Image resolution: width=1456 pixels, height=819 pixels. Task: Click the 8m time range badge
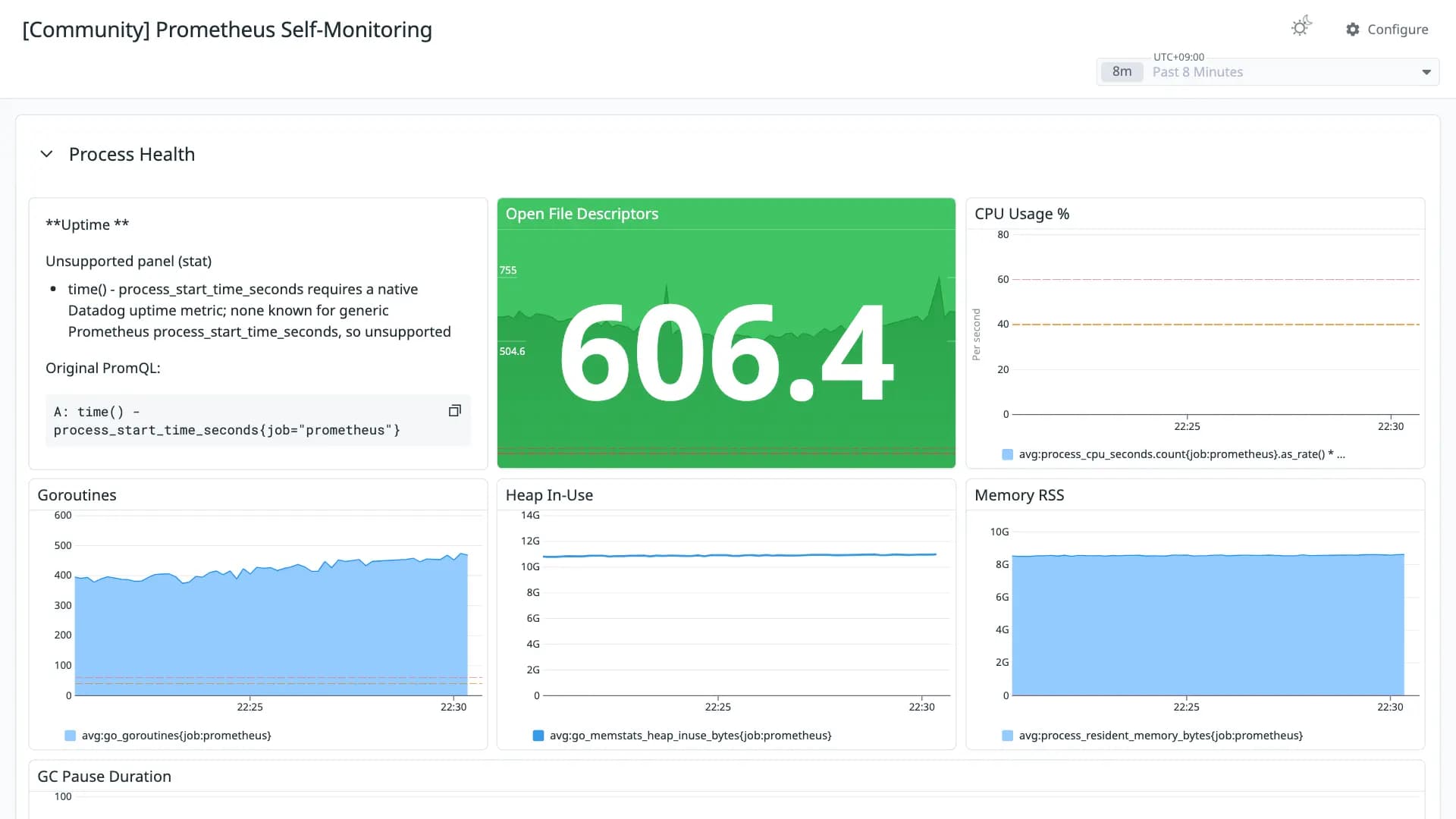[1122, 72]
